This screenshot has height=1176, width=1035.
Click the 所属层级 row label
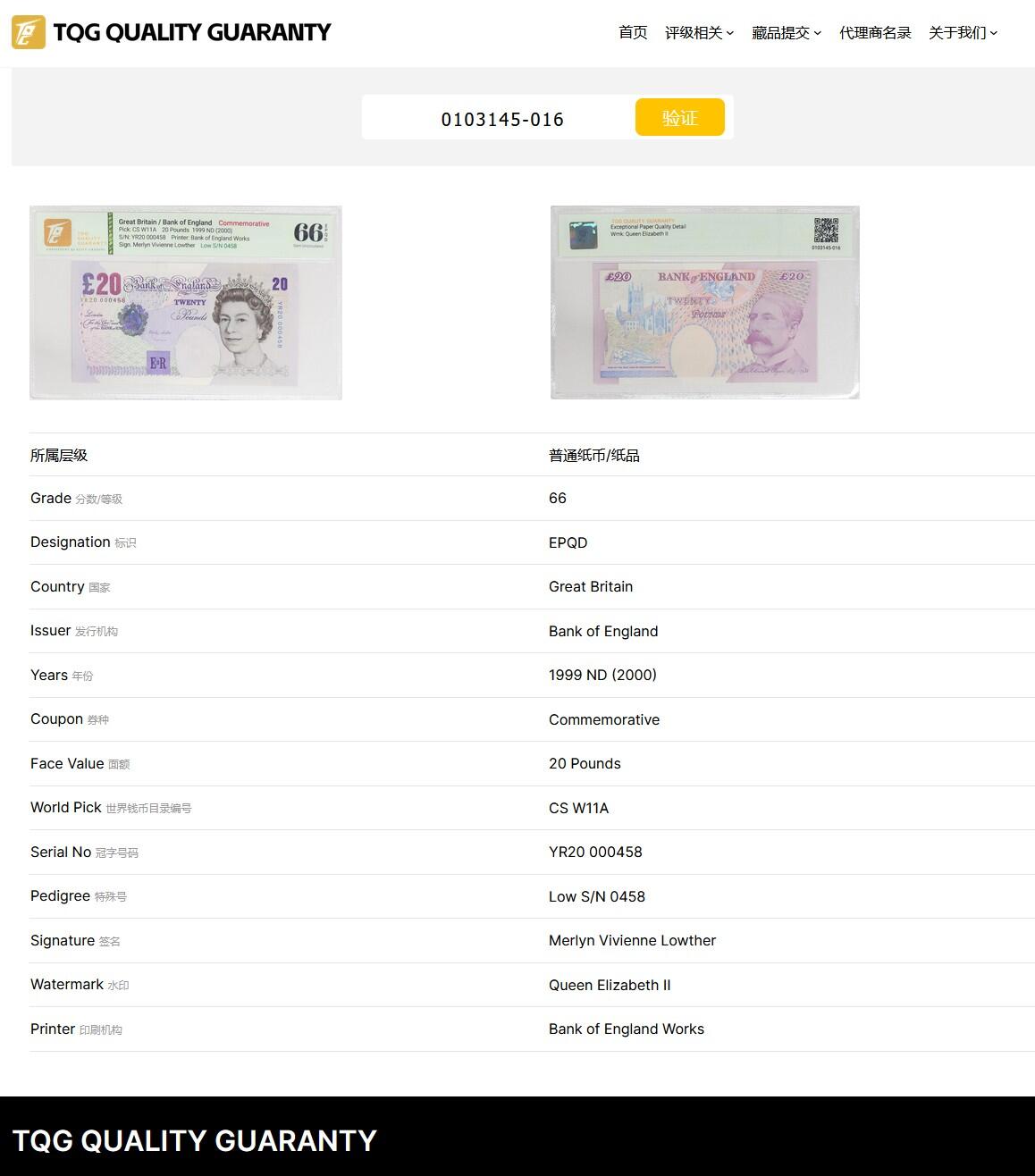(59, 456)
